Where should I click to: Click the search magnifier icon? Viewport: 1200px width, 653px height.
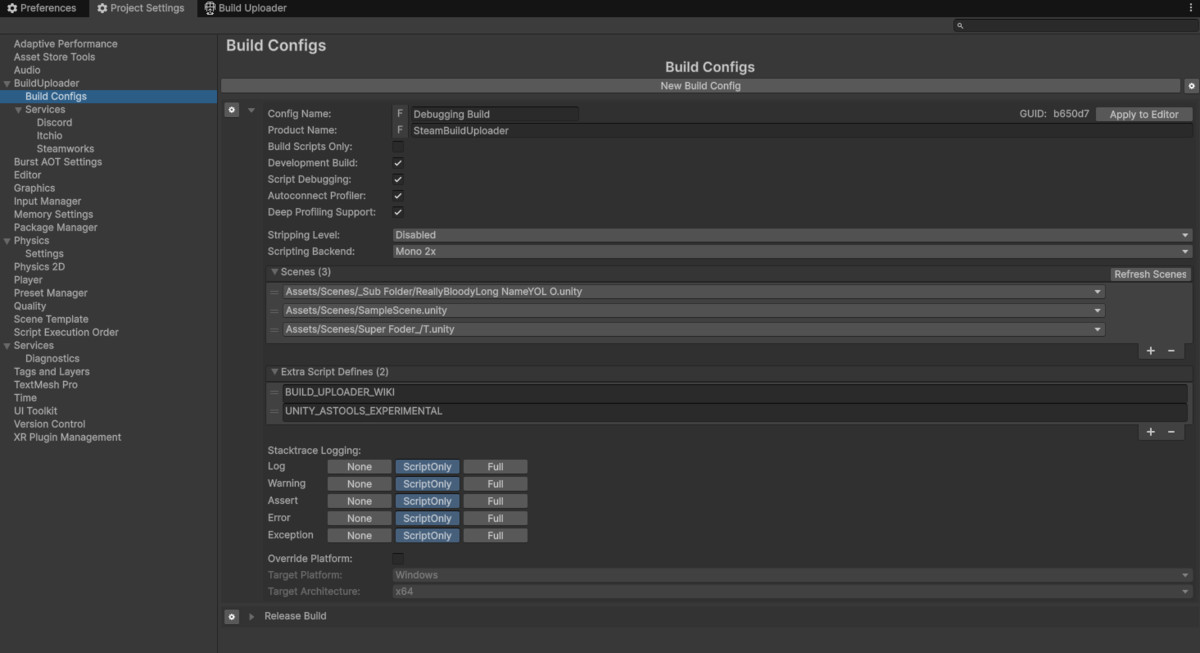pos(960,24)
